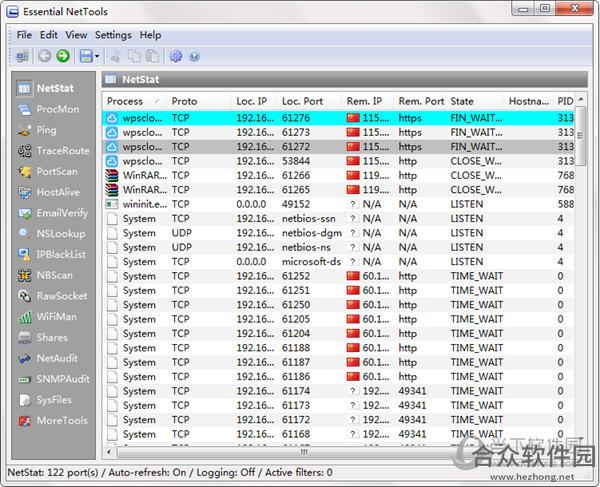
Task: Select the WinRAR row with port 61265
Action: pyautogui.click(x=338, y=190)
